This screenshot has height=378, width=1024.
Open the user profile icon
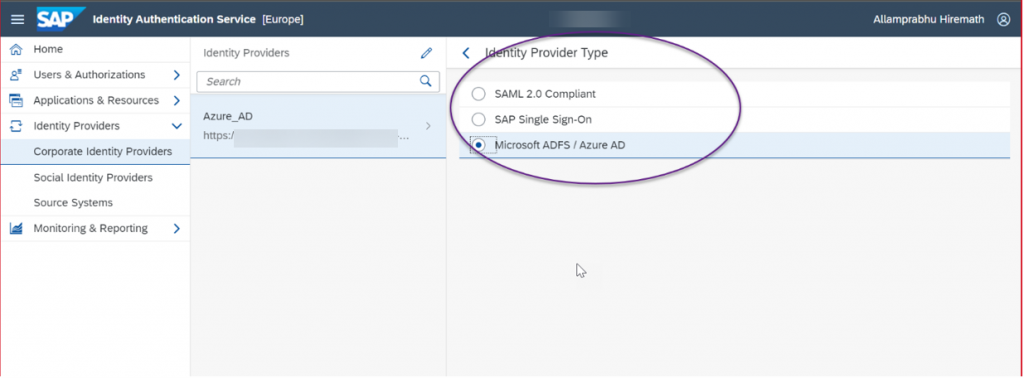point(1004,20)
